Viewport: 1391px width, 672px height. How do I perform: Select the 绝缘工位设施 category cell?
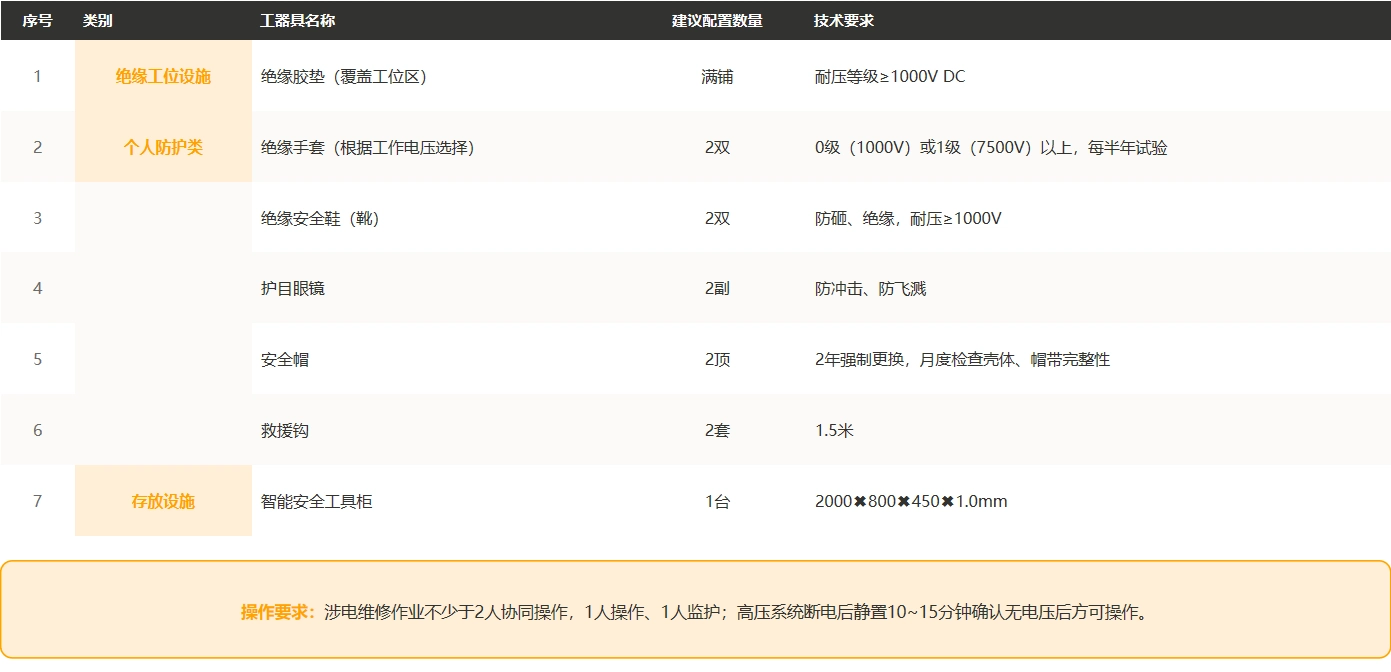(x=163, y=76)
